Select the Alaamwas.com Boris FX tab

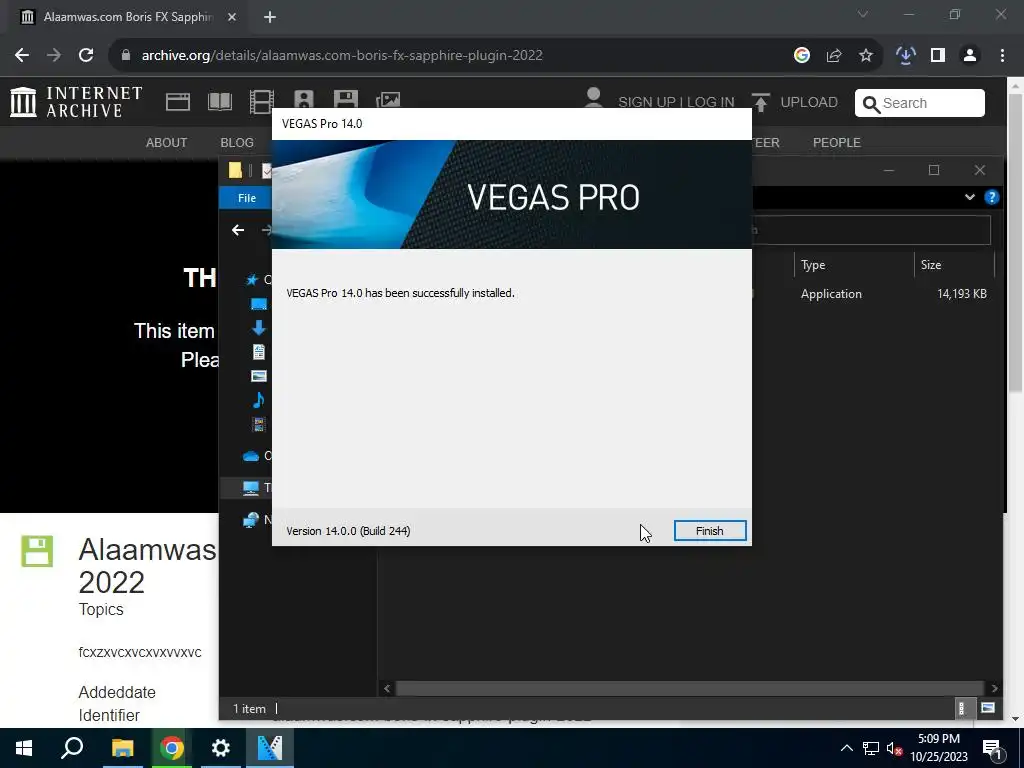coord(127,17)
